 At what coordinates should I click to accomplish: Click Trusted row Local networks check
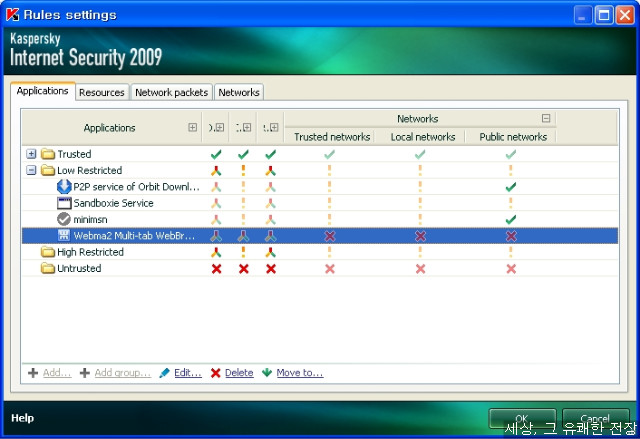pos(420,154)
